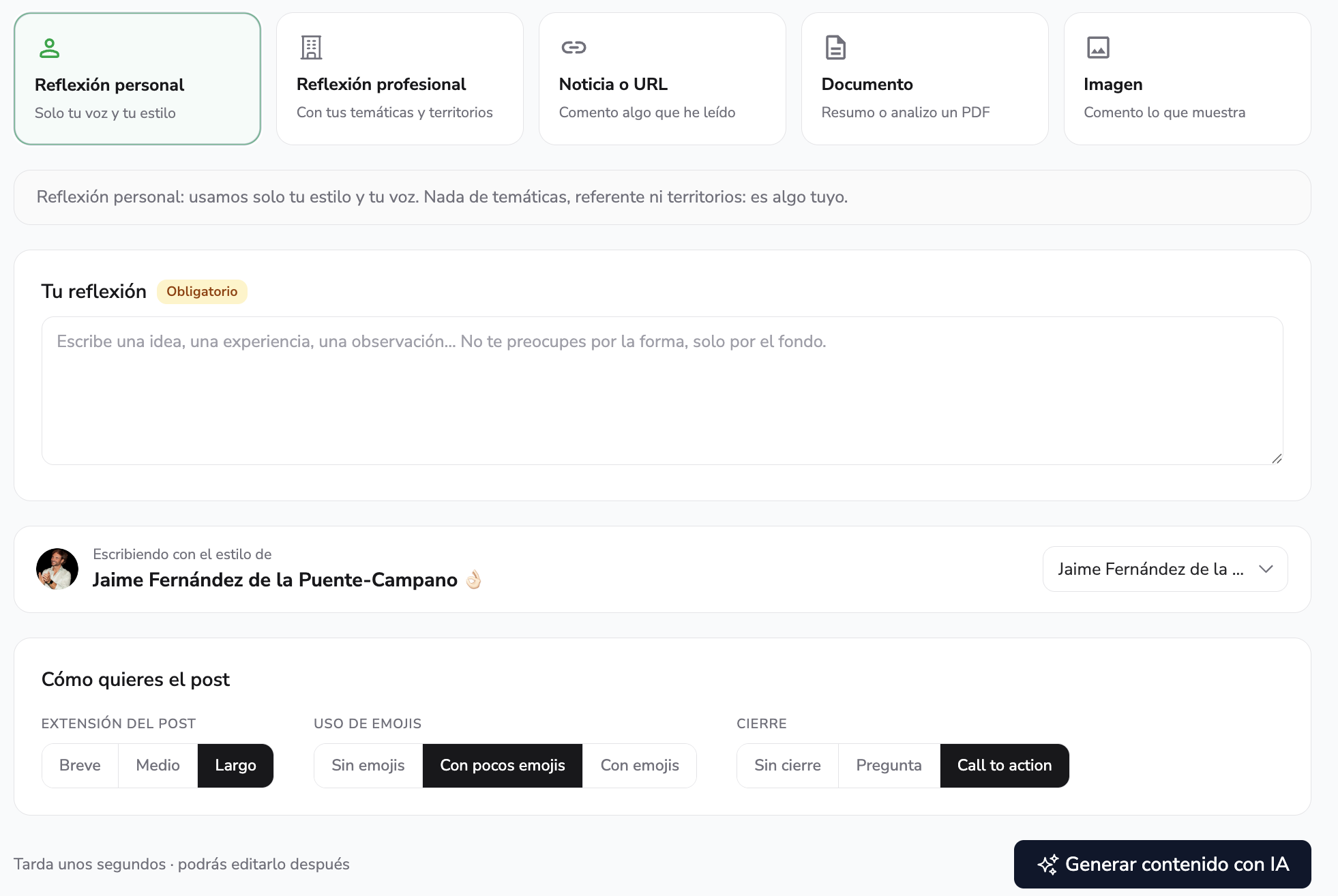Click Jaime Fernández's profile avatar

coord(57,569)
